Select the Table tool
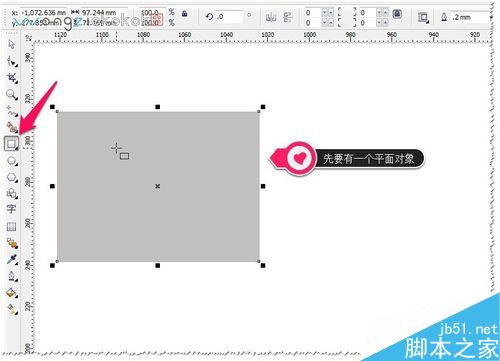Screen dimensions: 500x361 (11, 227)
